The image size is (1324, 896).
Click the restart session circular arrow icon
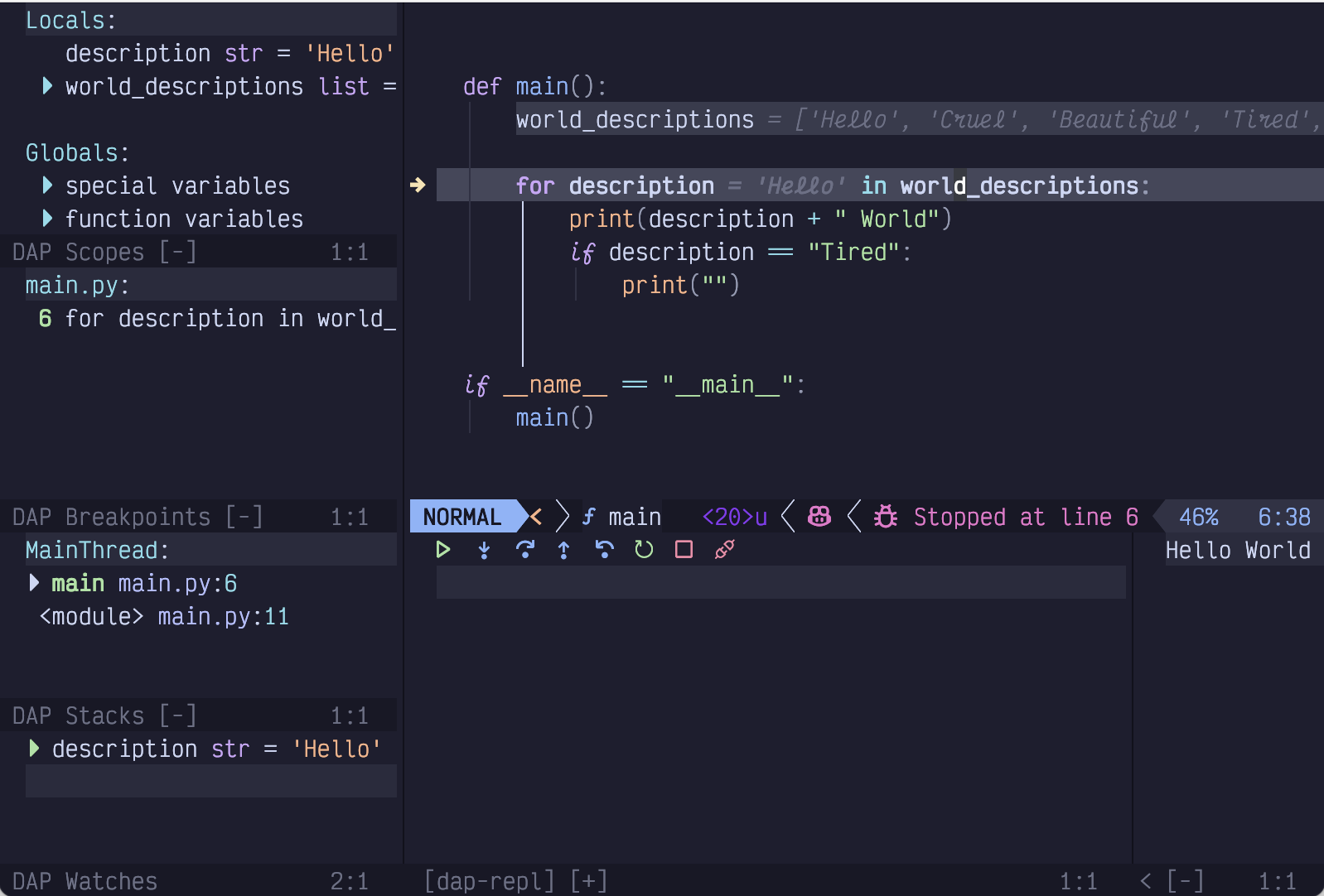644,550
